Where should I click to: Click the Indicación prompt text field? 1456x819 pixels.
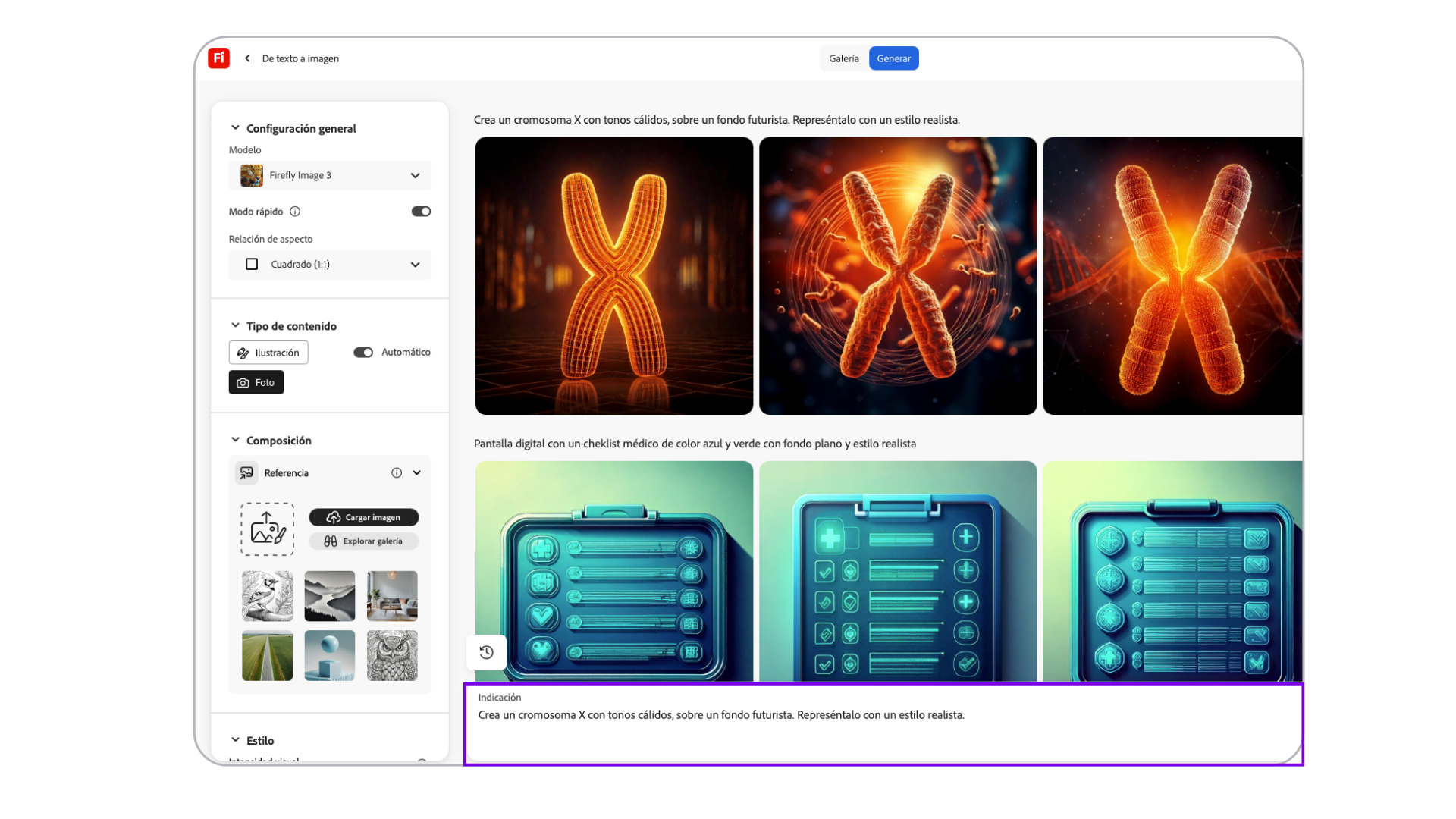click(883, 724)
